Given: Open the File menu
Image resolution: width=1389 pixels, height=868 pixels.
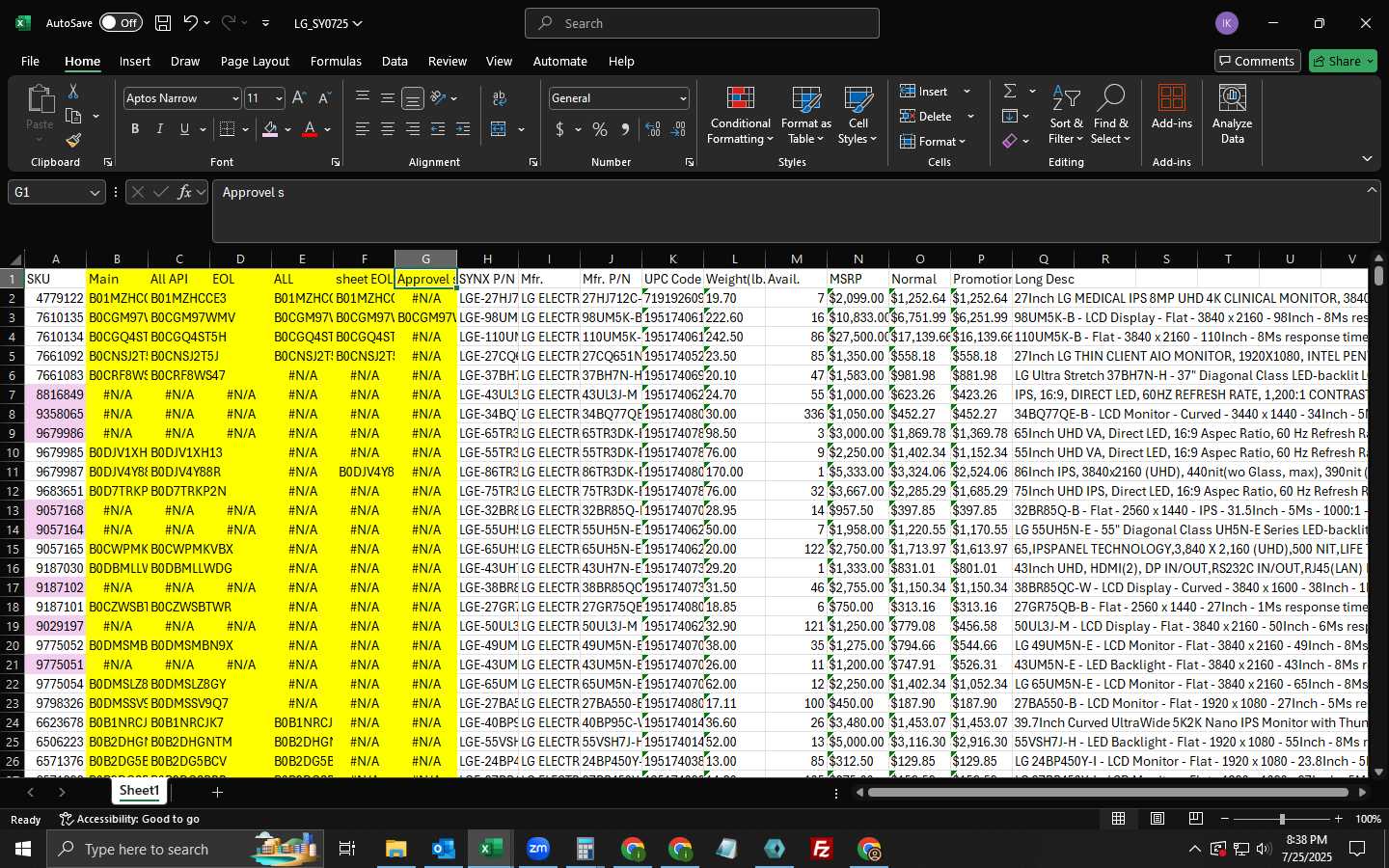Looking at the screenshot, I should tap(30, 61).
